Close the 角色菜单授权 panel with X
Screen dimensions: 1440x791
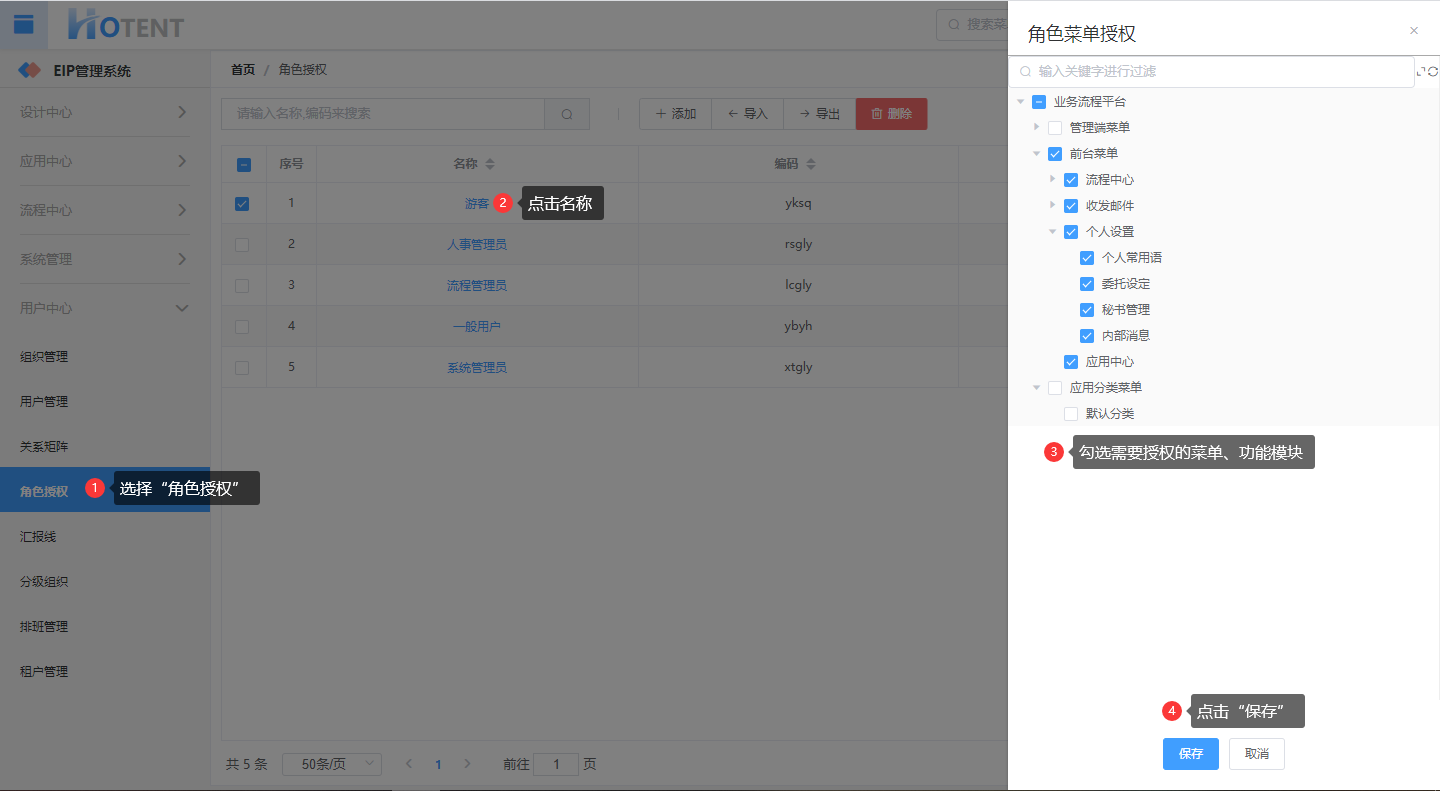click(1414, 31)
